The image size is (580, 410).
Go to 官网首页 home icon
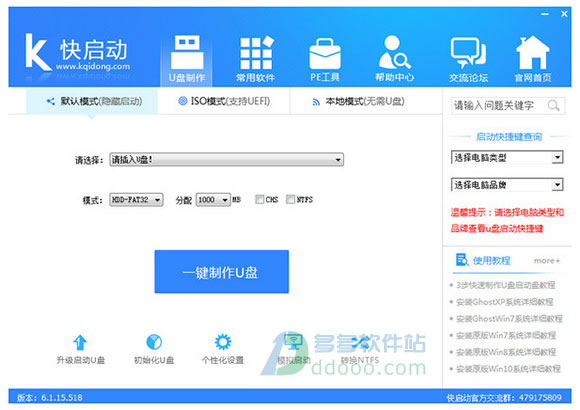533,53
